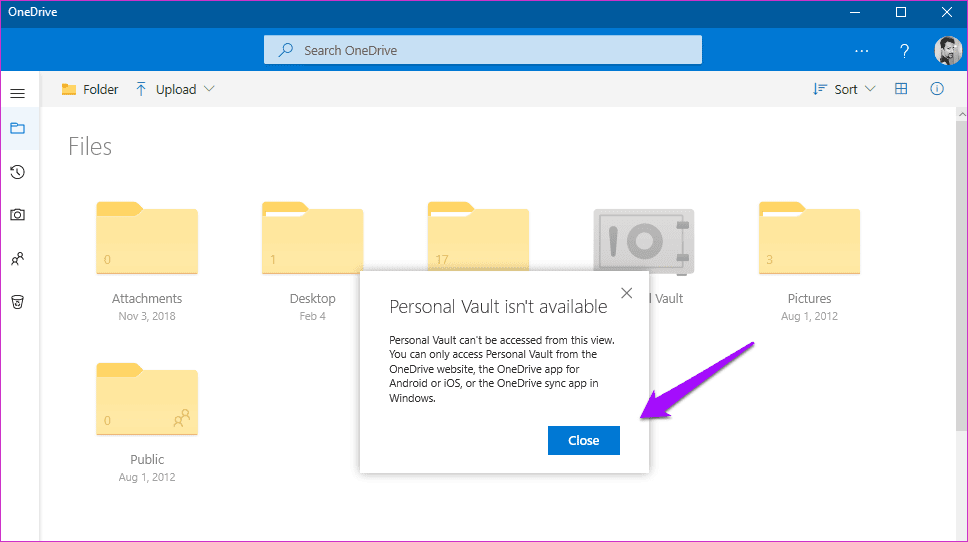The width and height of the screenshot is (968, 542).
Task: Expand the Upload dropdown chevron
Action: point(209,89)
